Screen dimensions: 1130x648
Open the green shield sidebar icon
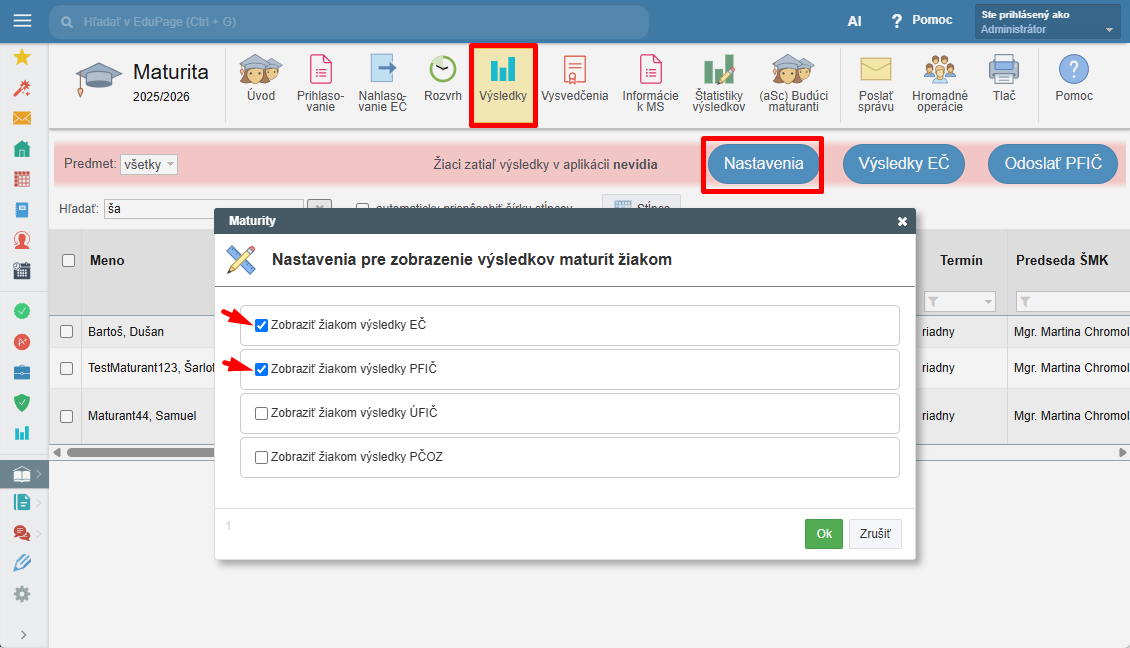[x=22, y=402]
